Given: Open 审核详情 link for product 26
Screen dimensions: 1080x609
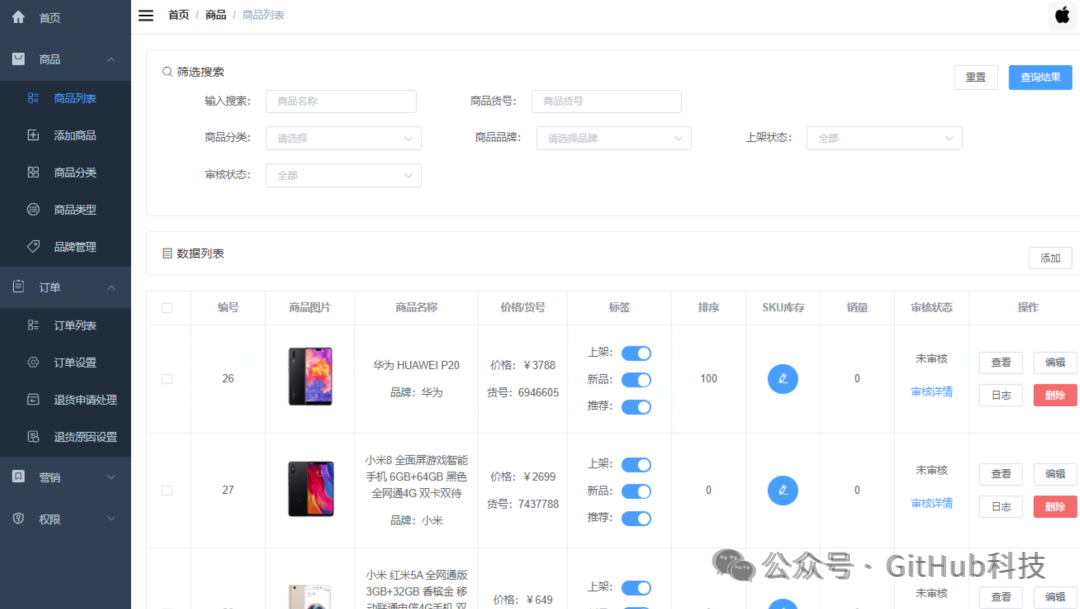Looking at the screenshot, I should point(931,391).
